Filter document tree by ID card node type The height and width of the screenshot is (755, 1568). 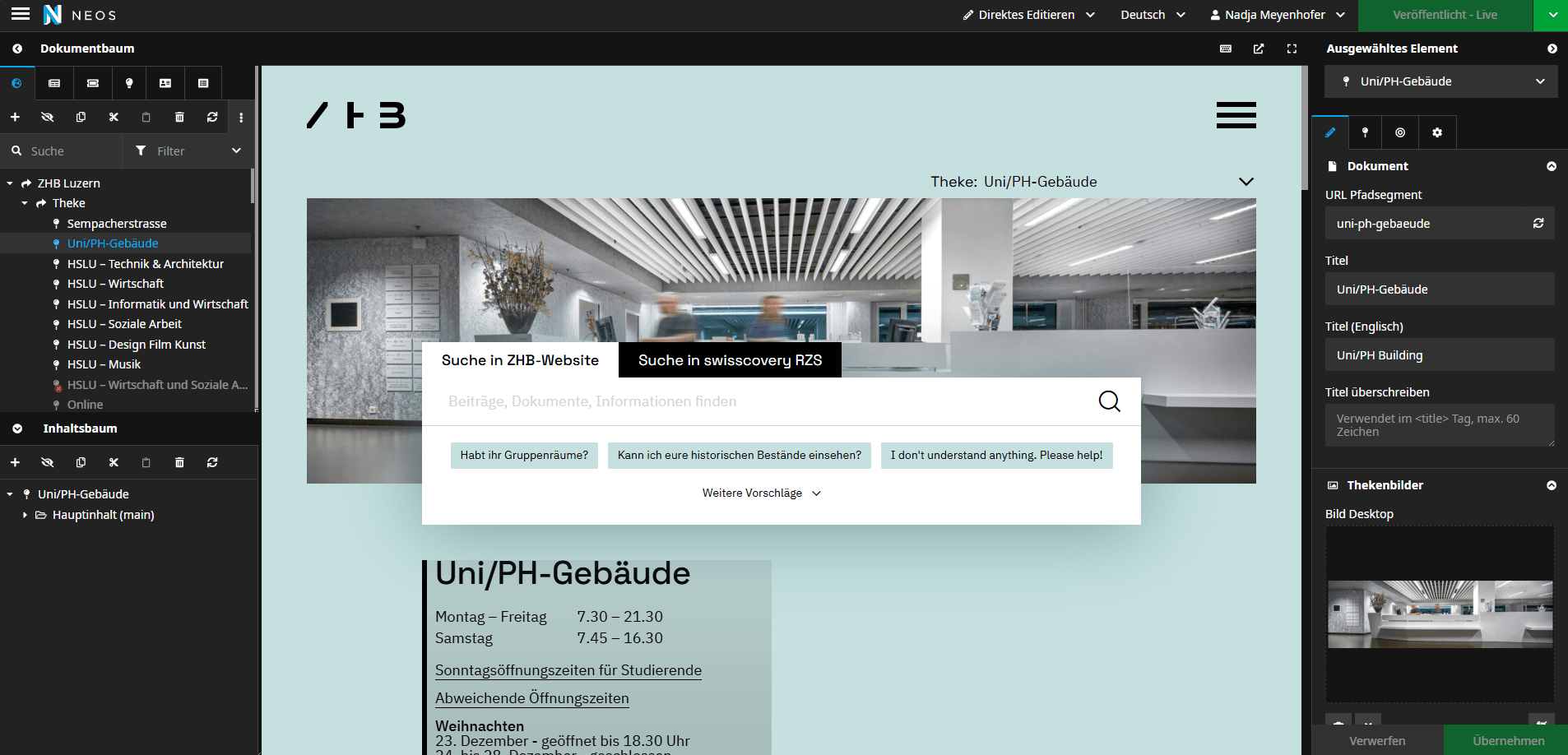165,83
